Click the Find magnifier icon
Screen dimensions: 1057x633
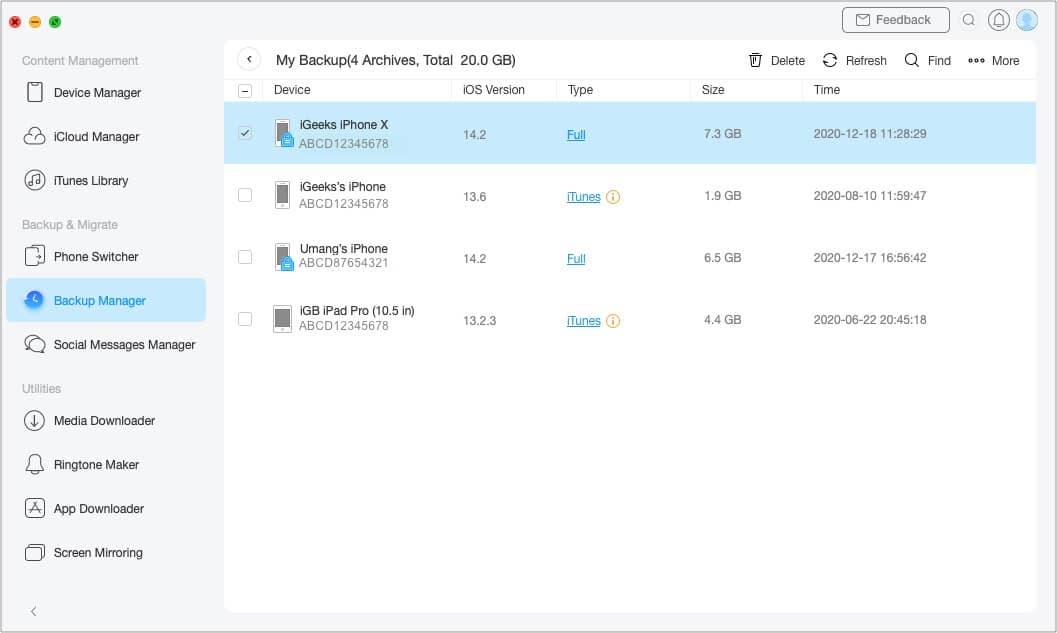coord(911,60)
